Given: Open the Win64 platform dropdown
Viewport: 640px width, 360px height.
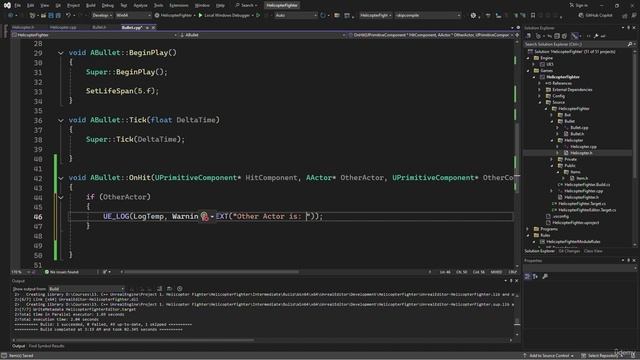Looking at the screenshot, I should point(133,15).
